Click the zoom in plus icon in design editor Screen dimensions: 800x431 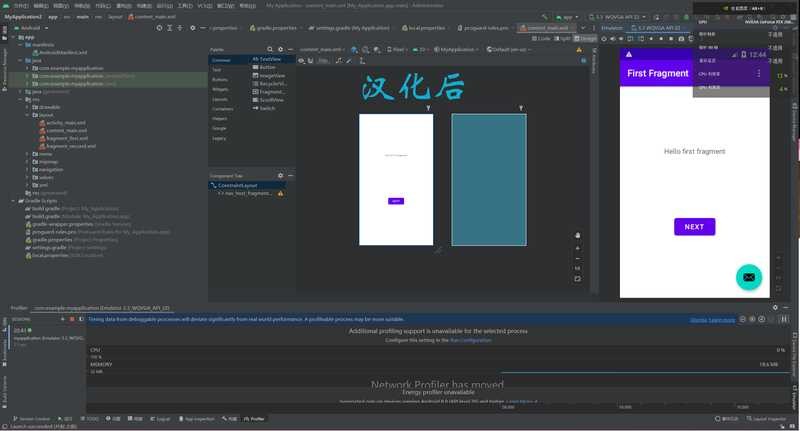pyautogui.click(x=577, y=248)
